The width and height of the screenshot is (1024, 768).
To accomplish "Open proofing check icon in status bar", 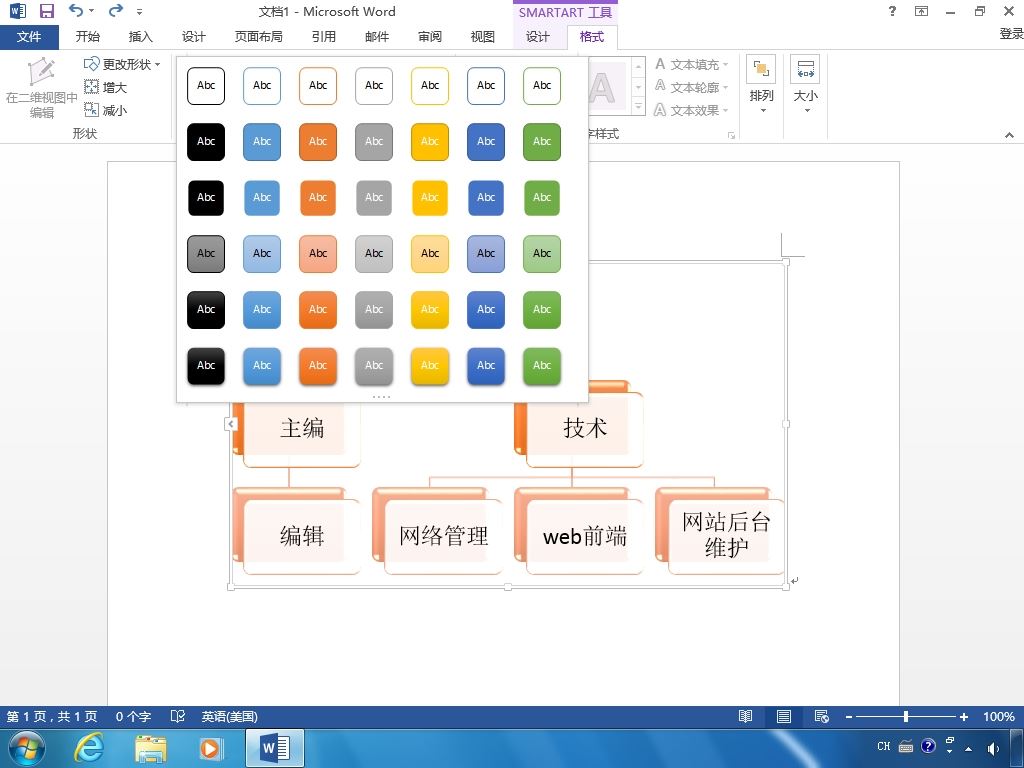I will [x=178, y=716].
